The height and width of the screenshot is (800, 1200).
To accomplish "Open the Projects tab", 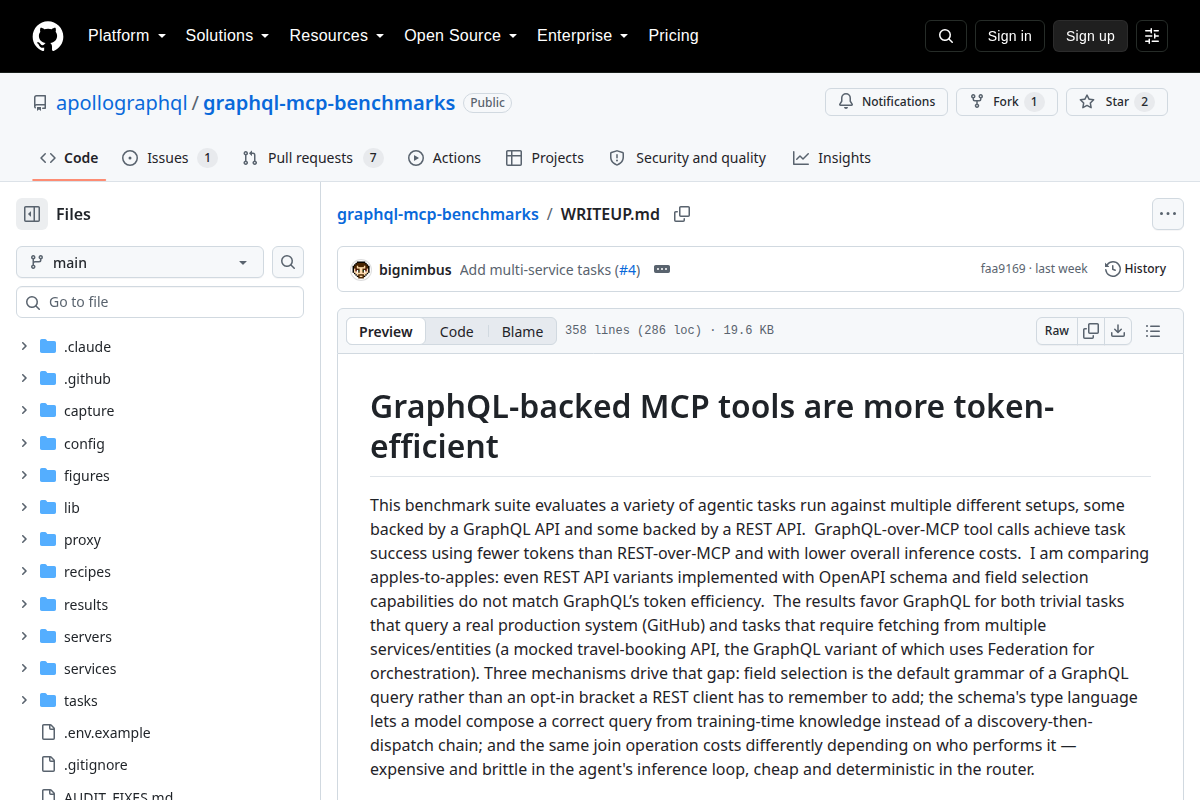I will click(545, 158).
